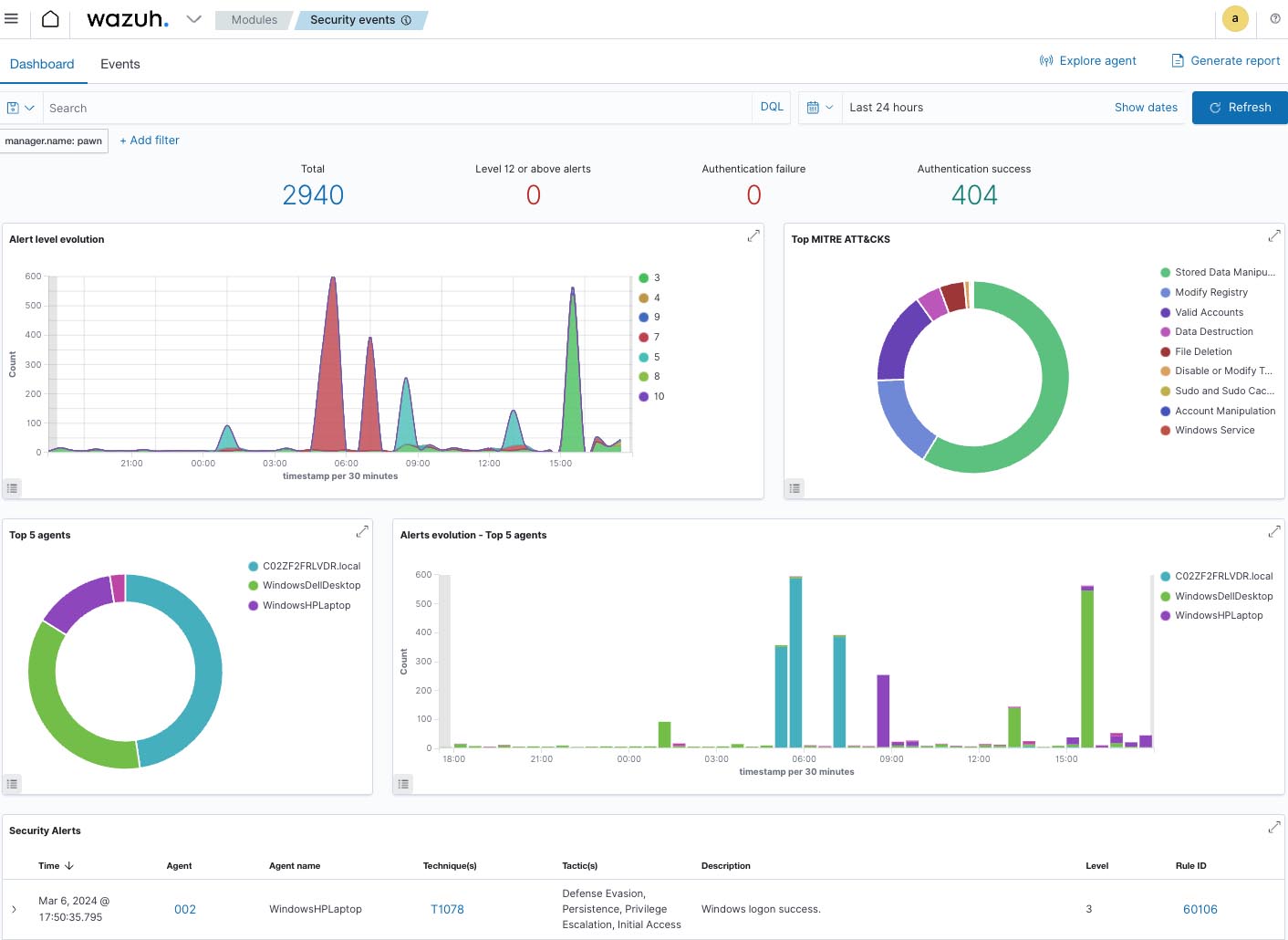
Task: Click Show dates
Action: click(x=1146, y=107)
